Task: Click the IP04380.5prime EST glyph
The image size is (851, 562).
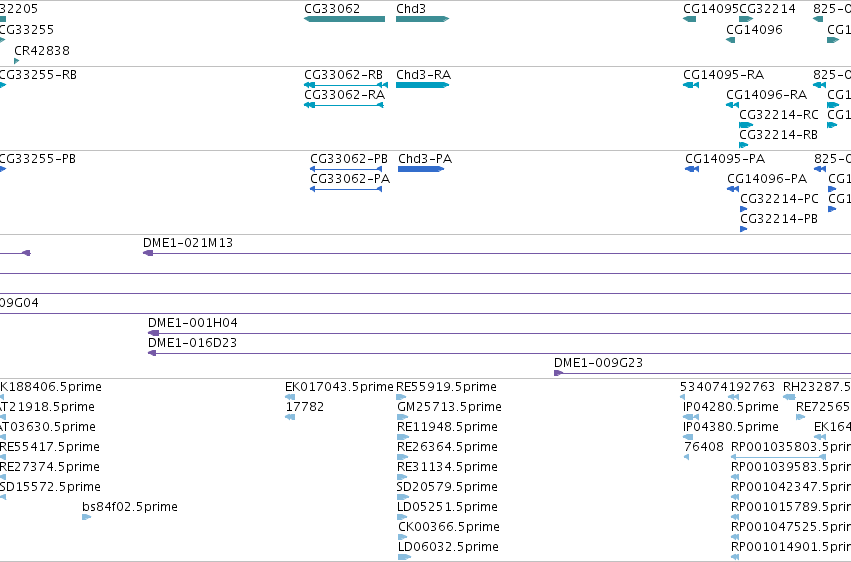Action: coord(688,437)
